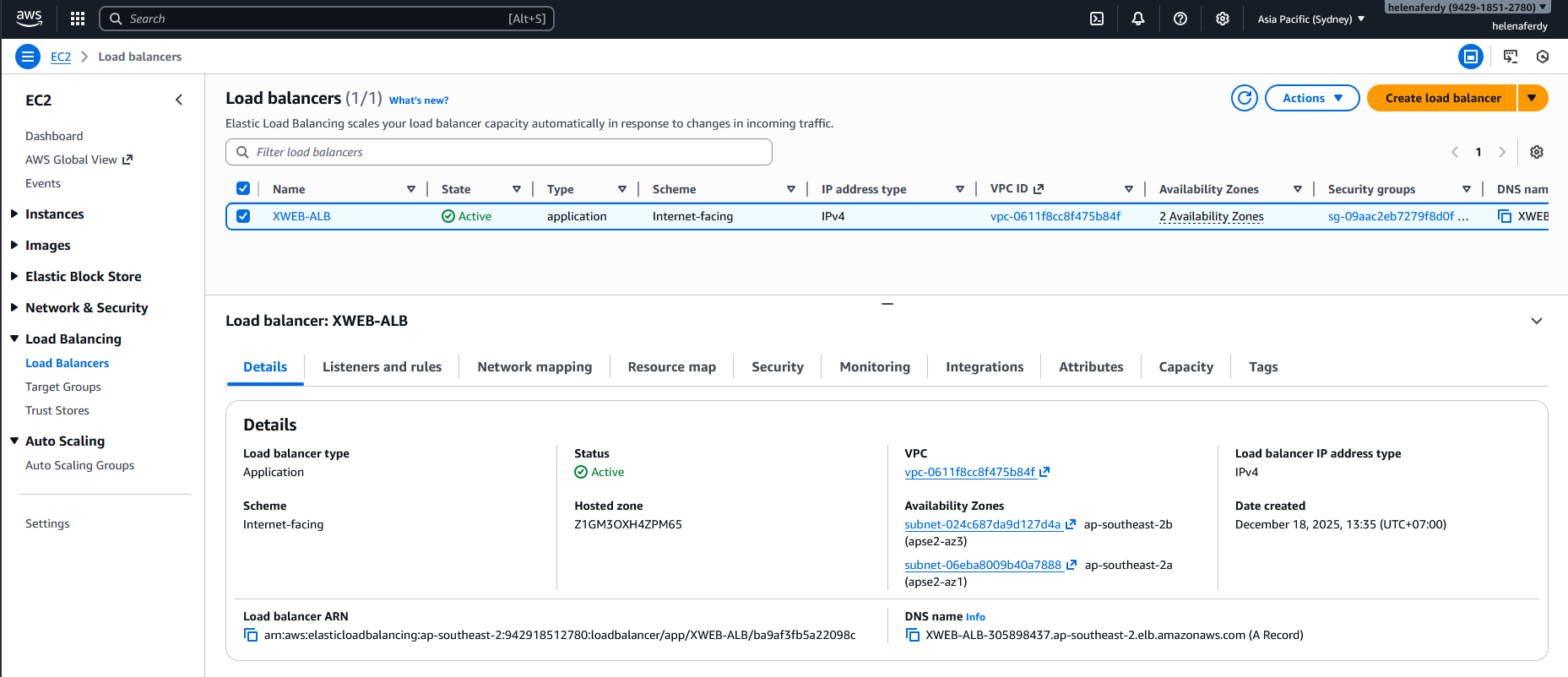This screenshot has width=1568, height=677.
Task: Click the help question mark icon
Action: pyautogui.click(x=1180, y=19)
